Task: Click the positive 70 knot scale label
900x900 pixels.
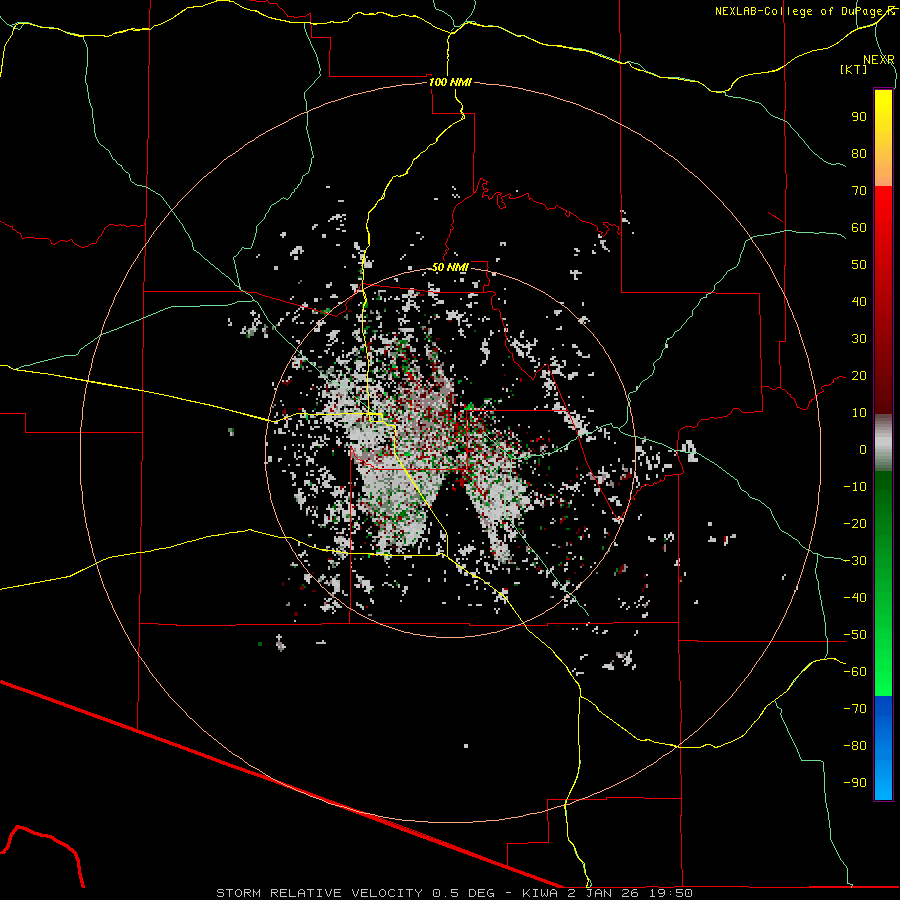Action: (x=859, y=191)
